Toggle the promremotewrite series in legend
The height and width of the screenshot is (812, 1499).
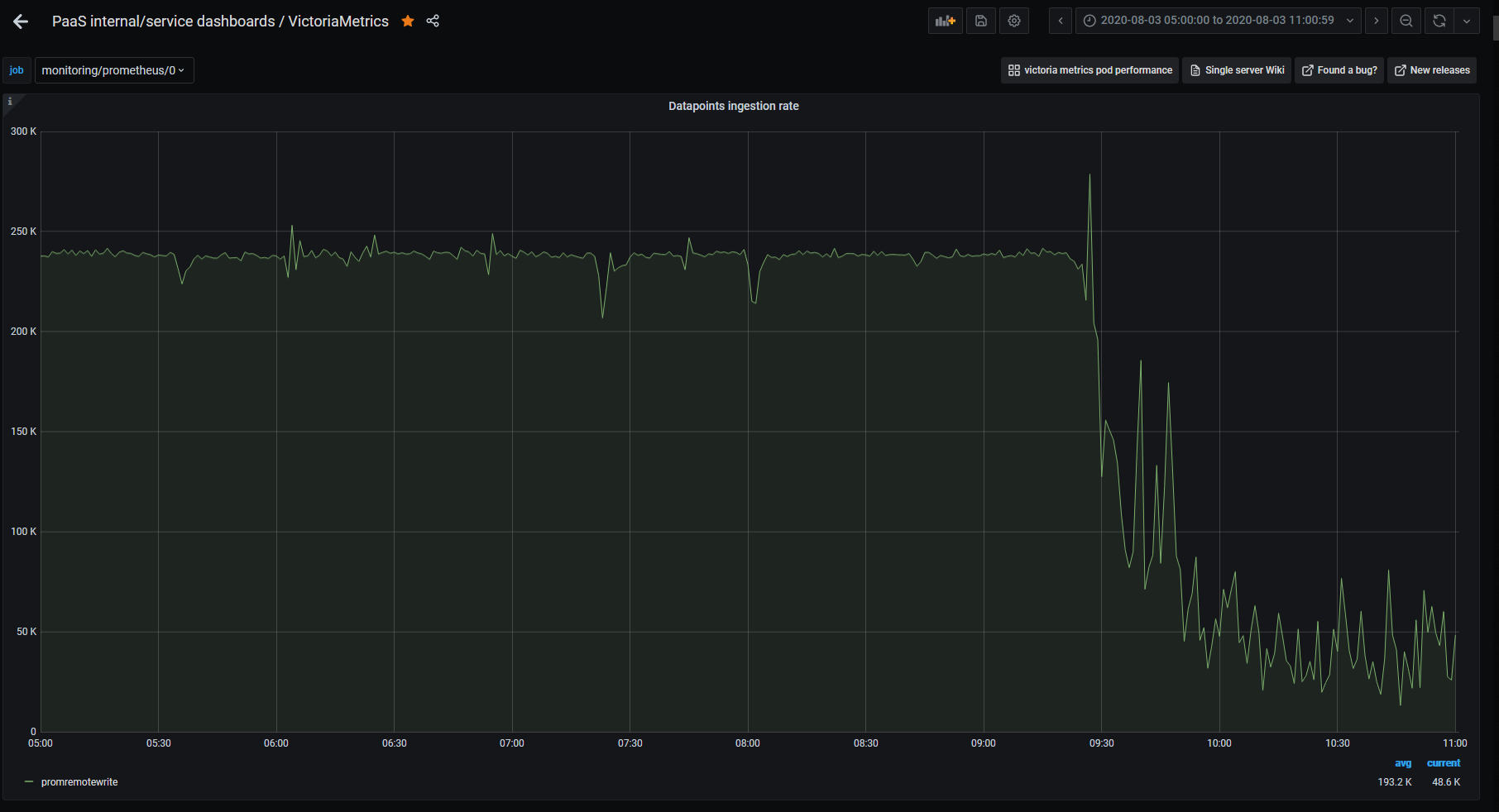[79, 782]
